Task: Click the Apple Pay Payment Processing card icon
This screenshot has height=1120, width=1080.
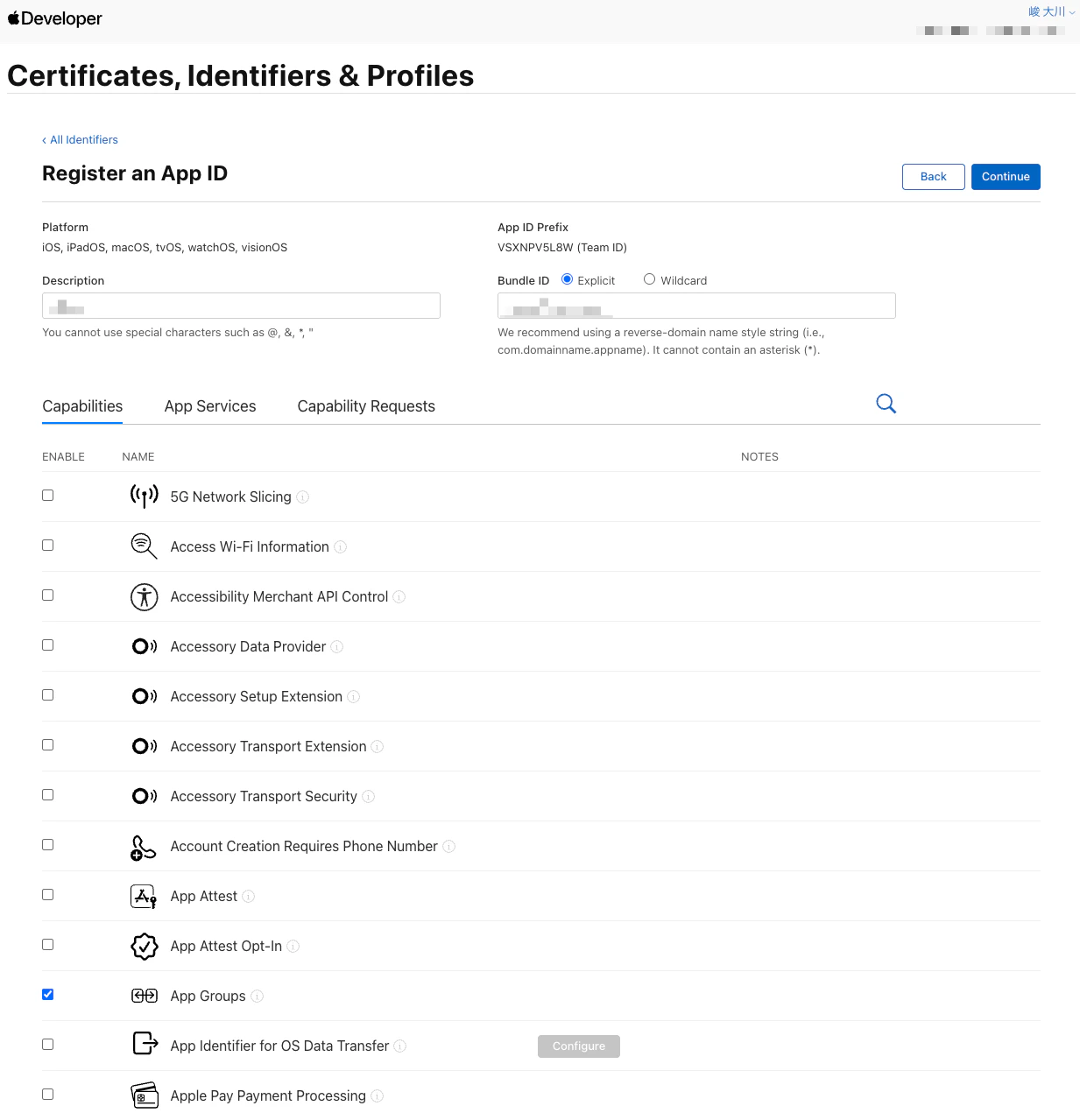Action: pos(145,1095)
